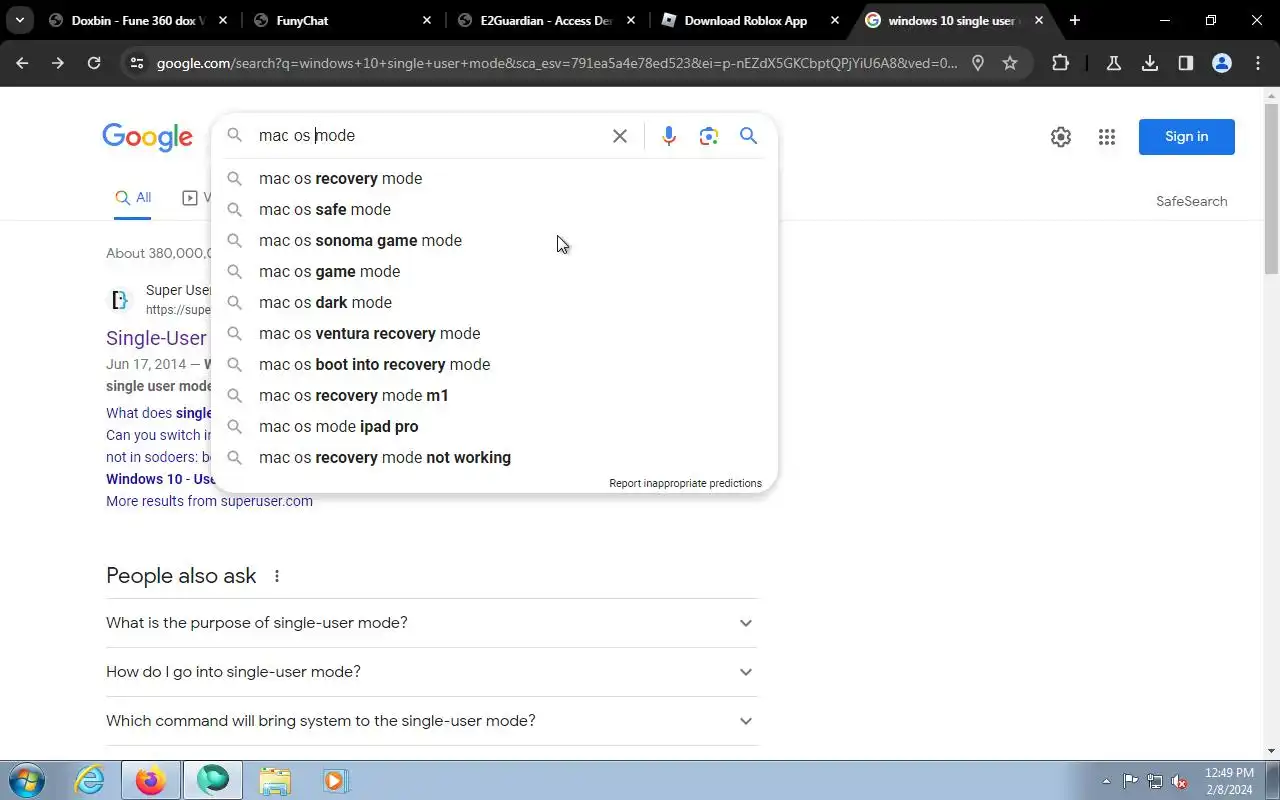The image size is (1280, 800).
Task: Click the taskbar clock showing 12:49 PM
Action: click(x=1229, y=781)
